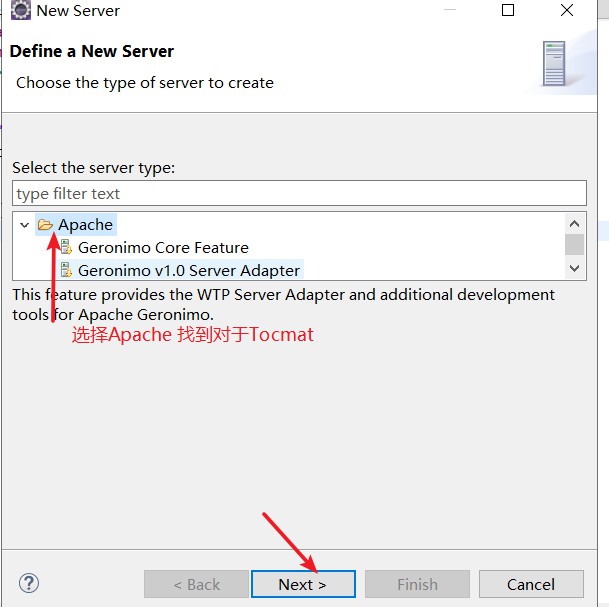Click the server list scroll up arrow
The image size is (609, 607).
(x=574, y=223)
